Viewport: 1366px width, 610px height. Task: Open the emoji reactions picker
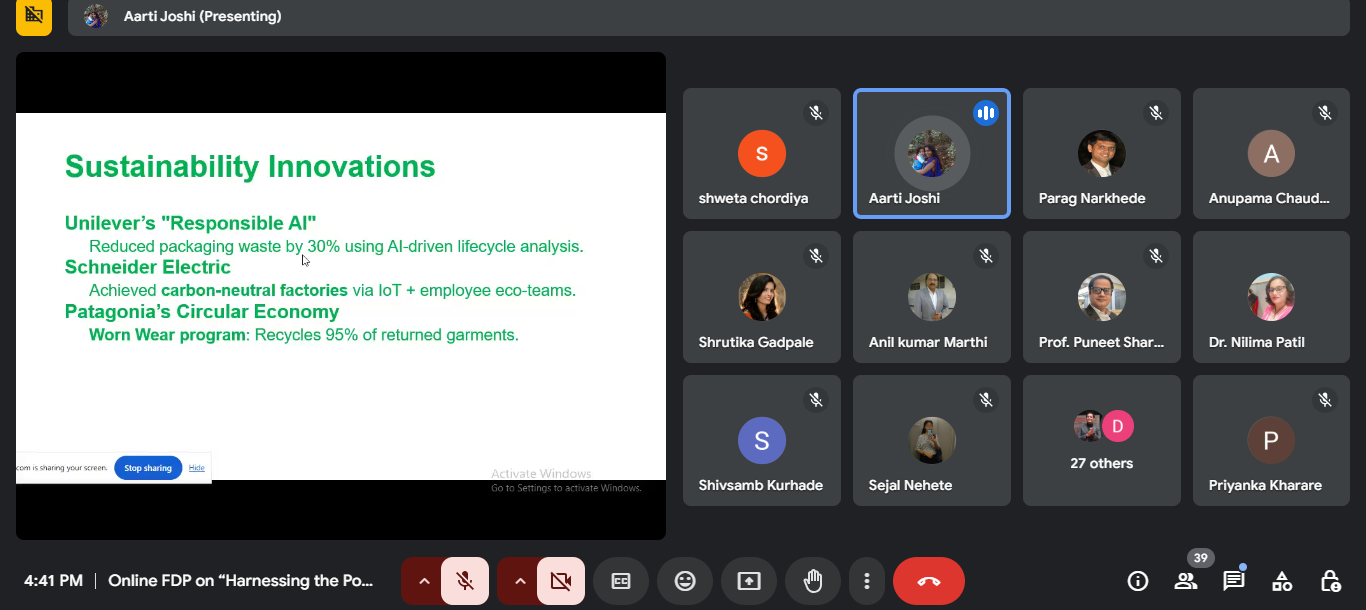pyautogui.click(x=685, y=581)
